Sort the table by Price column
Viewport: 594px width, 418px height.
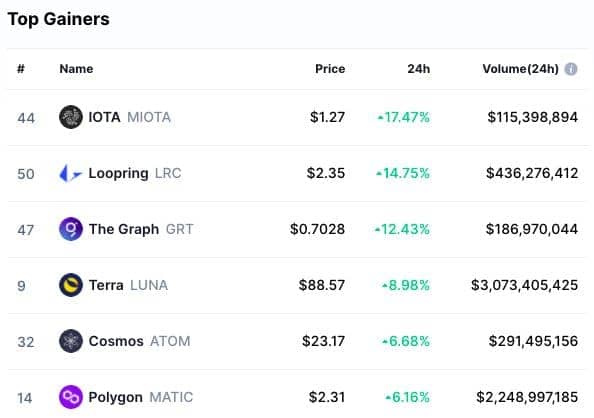coord(330,69)
